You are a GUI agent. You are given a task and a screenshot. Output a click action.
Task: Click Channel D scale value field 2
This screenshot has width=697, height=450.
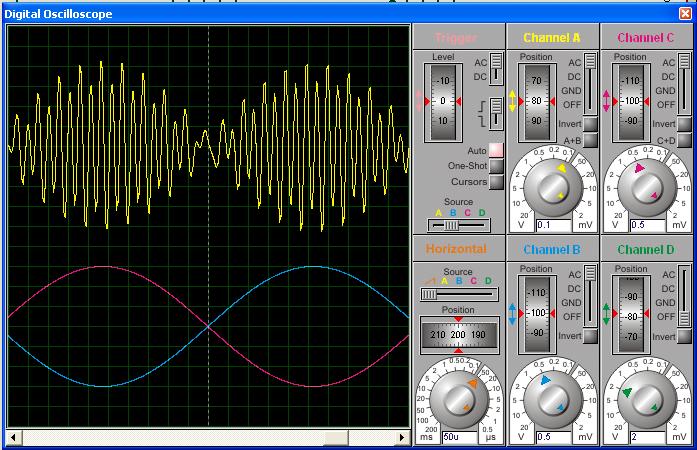648,437
